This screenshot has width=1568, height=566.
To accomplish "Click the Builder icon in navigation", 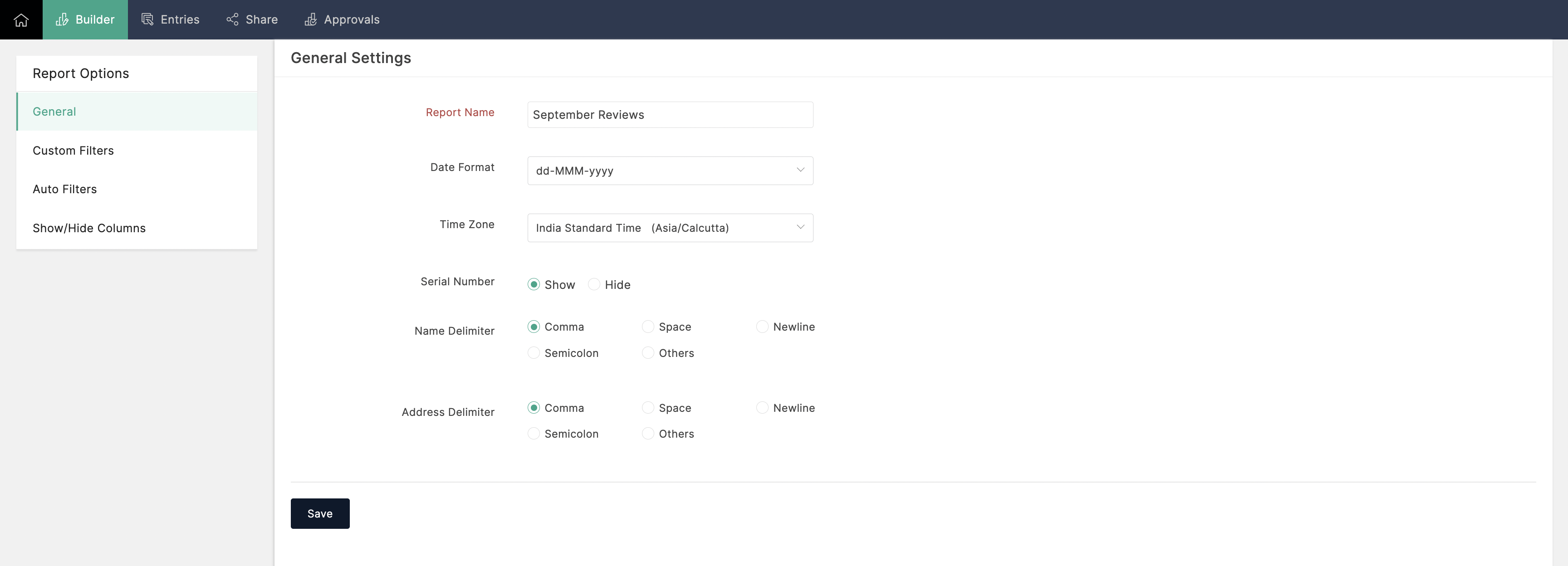I will (62, 19).
